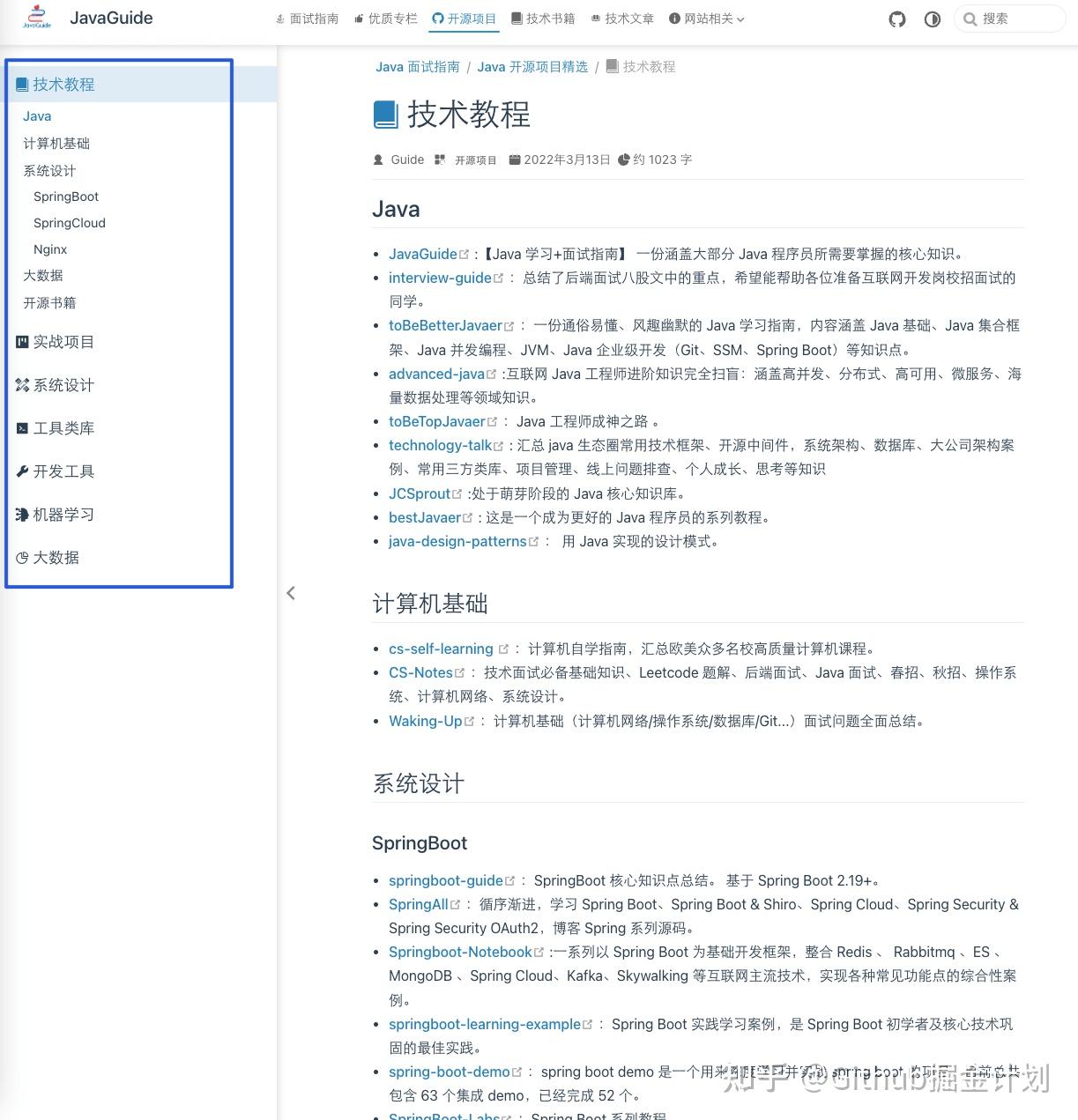Jump to Nginx in sidebar
Screen dimensions: 1078x1120
pyautogui.click(x=50, y=249)
